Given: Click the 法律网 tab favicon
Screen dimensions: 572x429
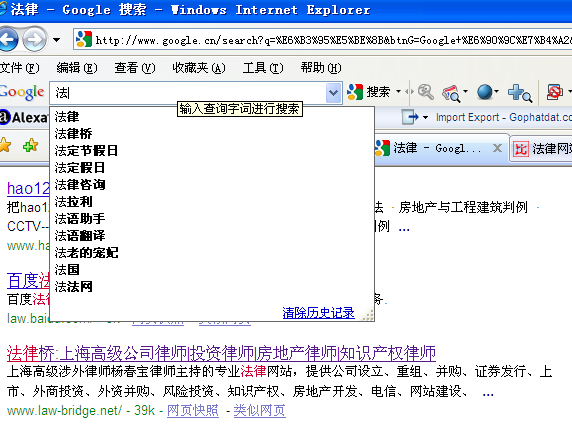Looking at the screenshot, I should tap(520, 149).
